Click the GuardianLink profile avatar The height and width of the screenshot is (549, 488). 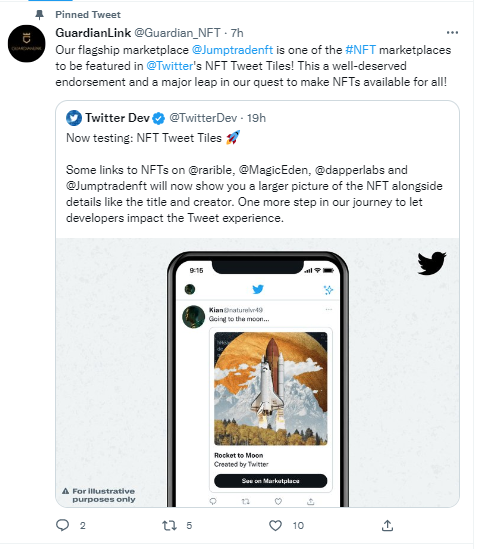27,44
